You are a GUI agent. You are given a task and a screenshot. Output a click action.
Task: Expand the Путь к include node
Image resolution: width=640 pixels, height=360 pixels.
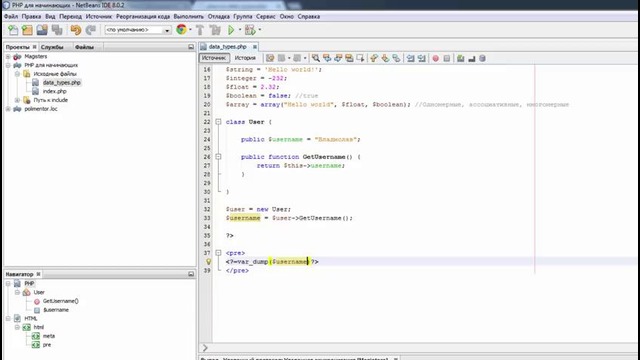click(17, 100)
